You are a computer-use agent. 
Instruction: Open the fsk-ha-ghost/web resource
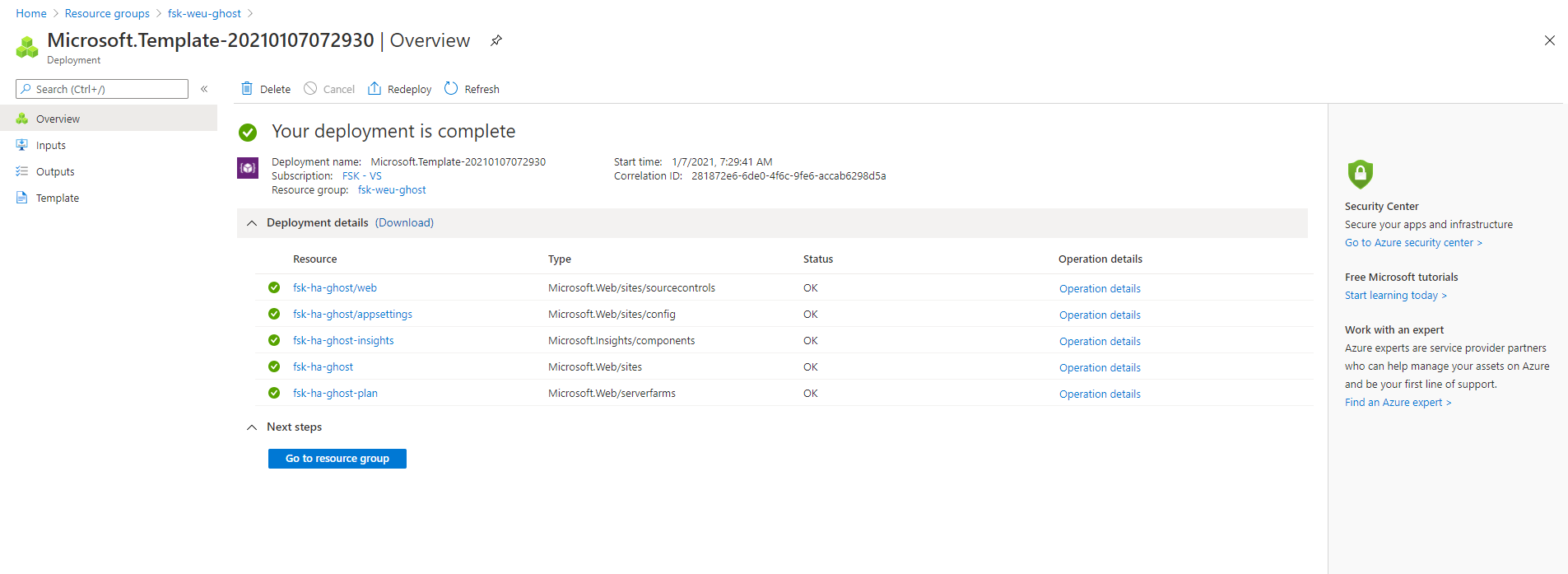coord(335,288)
